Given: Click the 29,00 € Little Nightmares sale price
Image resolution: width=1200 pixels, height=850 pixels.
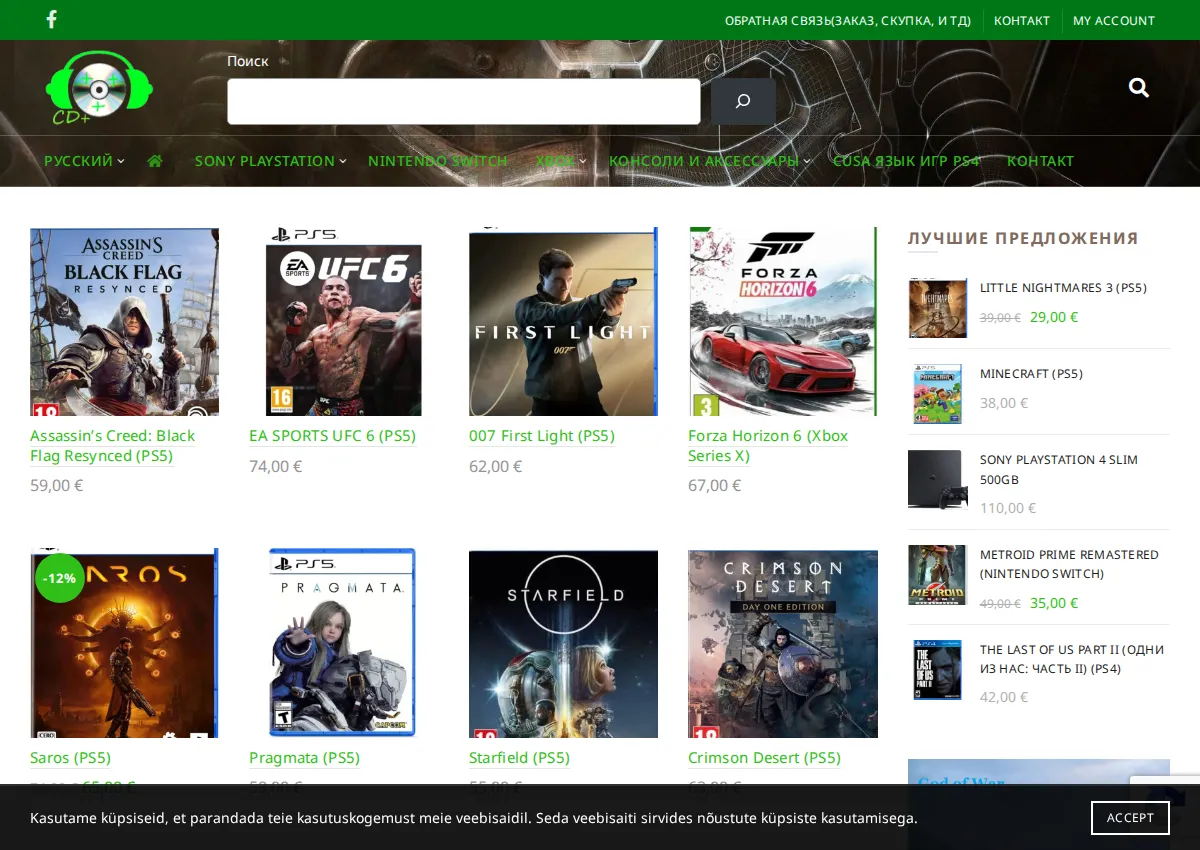Looking at the screenshot, I should [1054, 317].
